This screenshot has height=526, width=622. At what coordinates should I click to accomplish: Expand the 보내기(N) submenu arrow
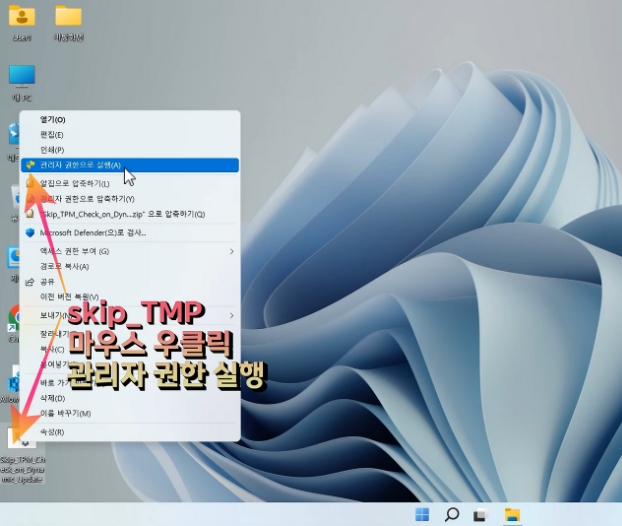(x=231, y=315)
